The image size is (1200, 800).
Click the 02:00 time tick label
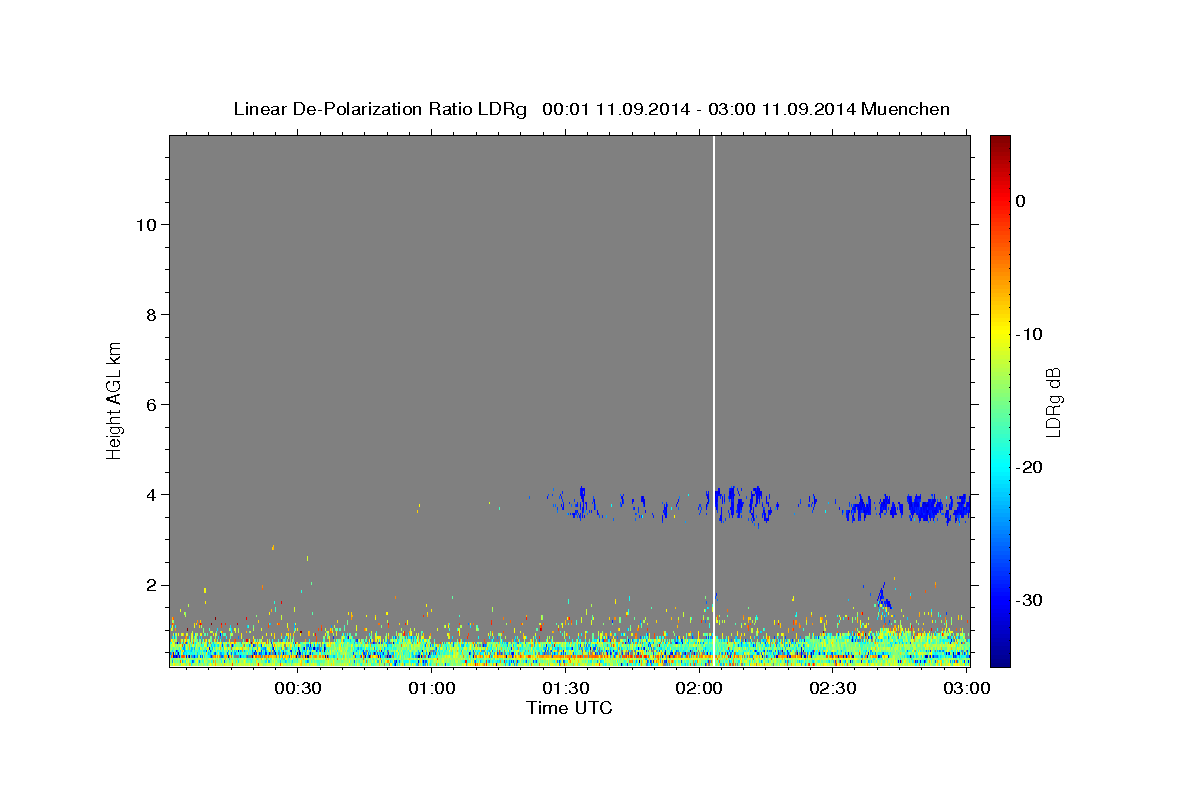click(x=699, y=688)
